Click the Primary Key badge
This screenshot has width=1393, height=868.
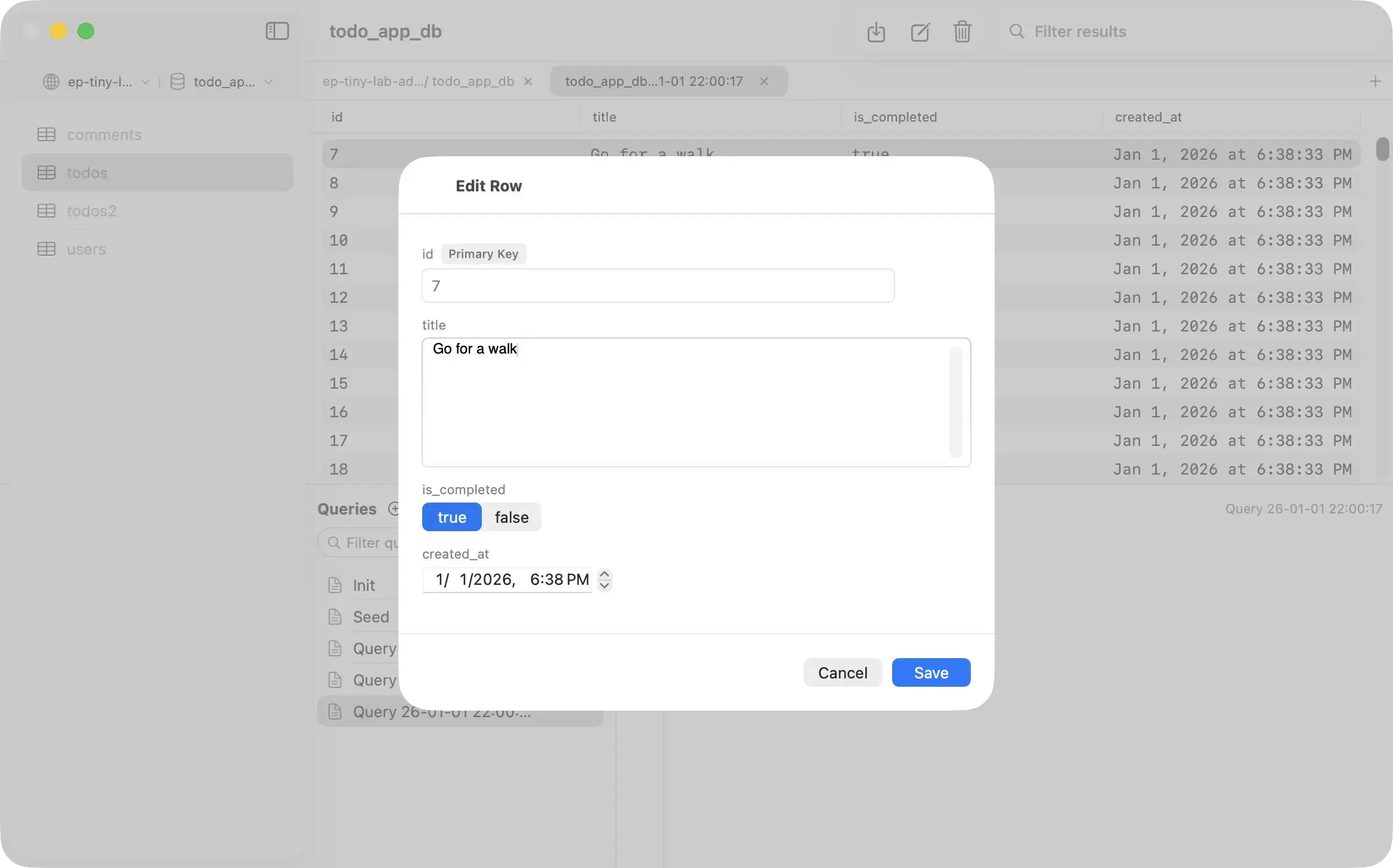coord(483,254)
